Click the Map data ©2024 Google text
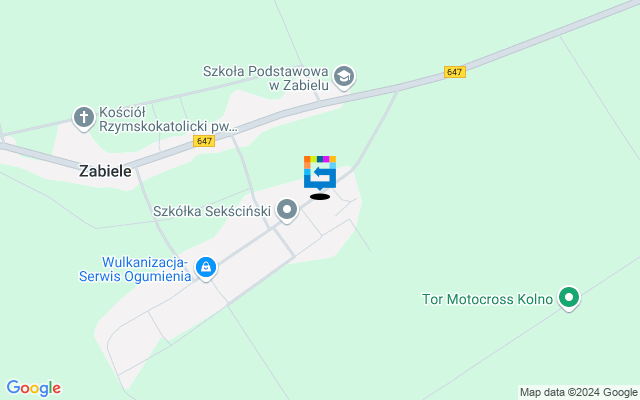640x400 pixels. [x=578, y=393]
